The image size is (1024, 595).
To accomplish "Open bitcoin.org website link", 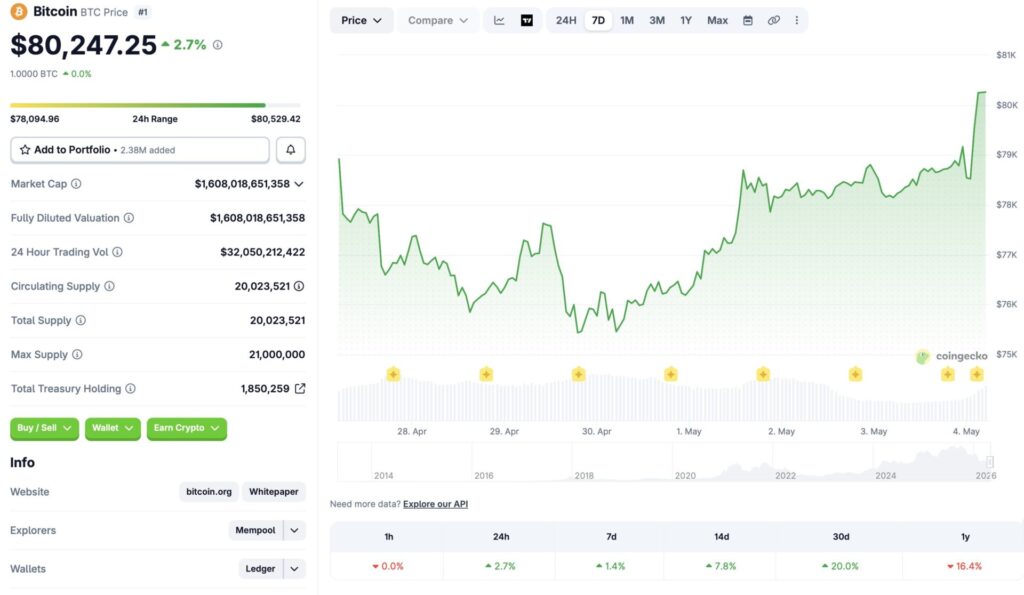I will (209, 492).
